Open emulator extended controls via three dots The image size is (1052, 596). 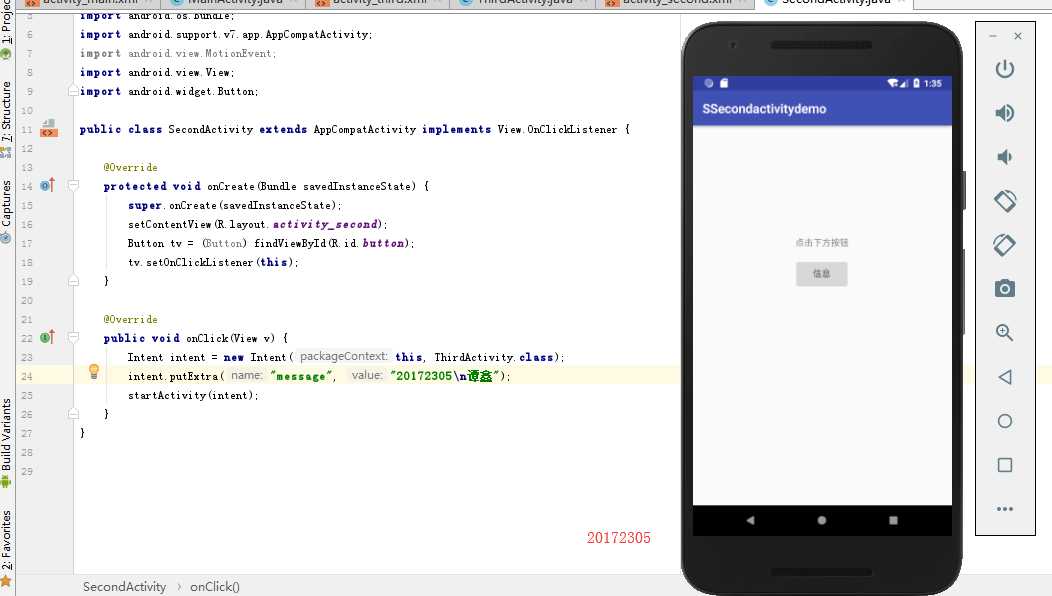(x=1004, y=509)
